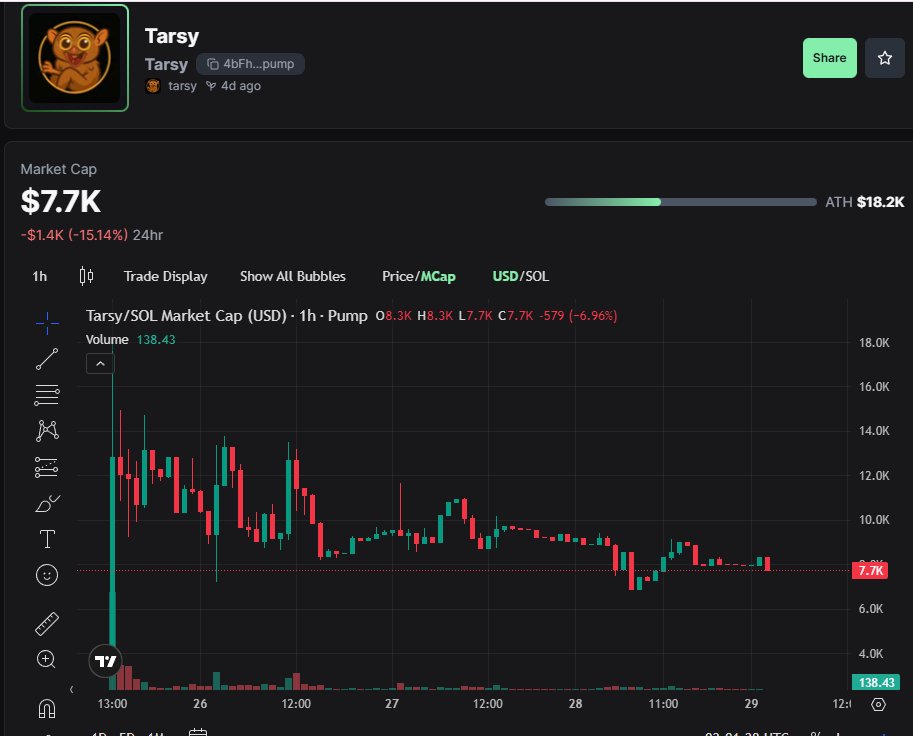Switch the USD/SOL currency toggle
The height and width of the screenshot is (736, 913).
[x=521, y=277]
